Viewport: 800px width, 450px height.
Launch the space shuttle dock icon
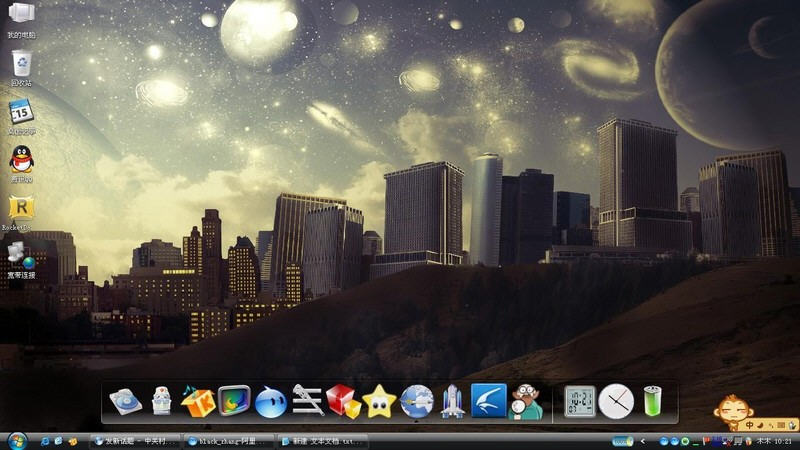[452, 402]
